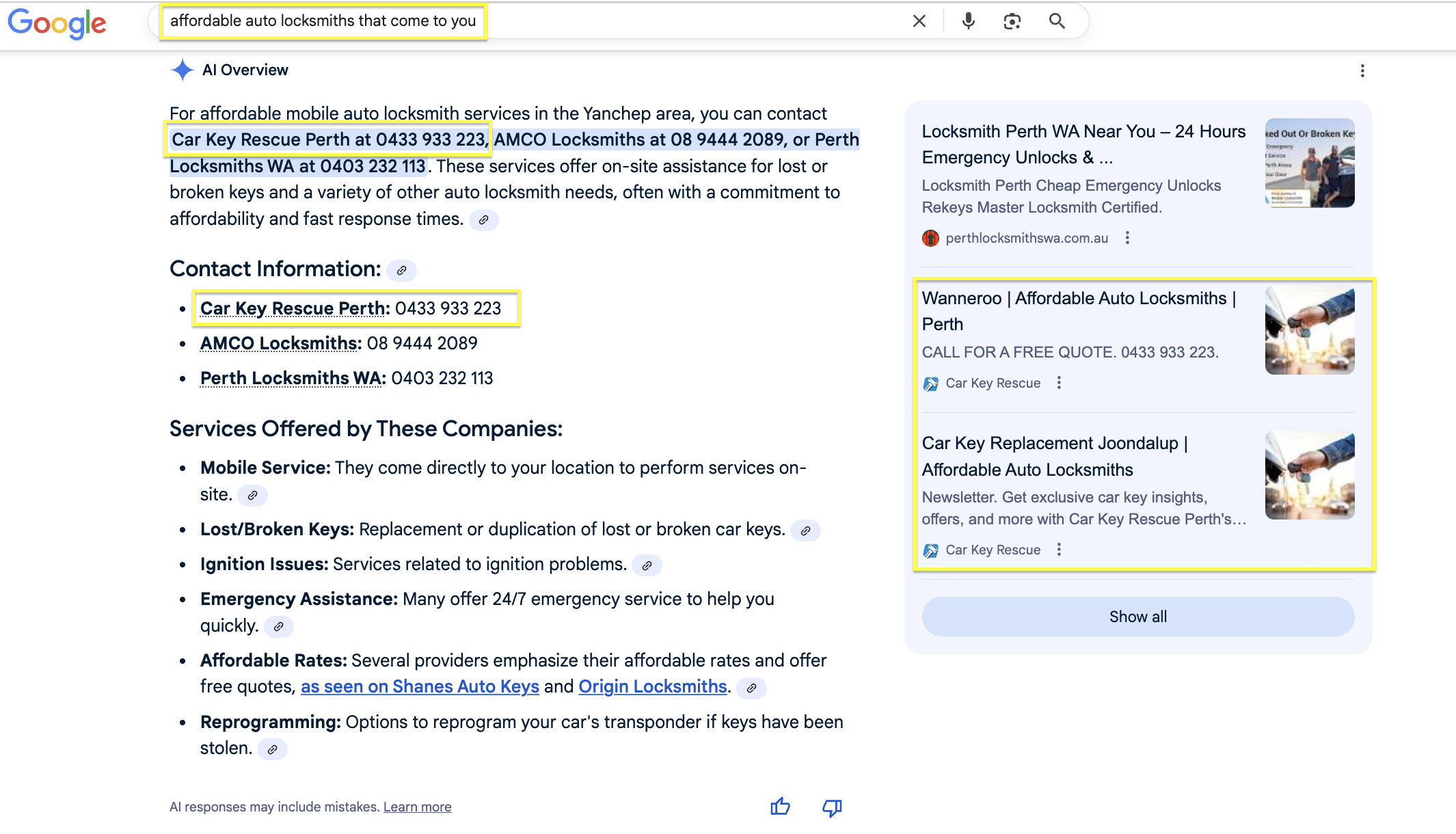
Task: Click the AMCO Locksmiths contact link
Action: (x=280, y=343)
